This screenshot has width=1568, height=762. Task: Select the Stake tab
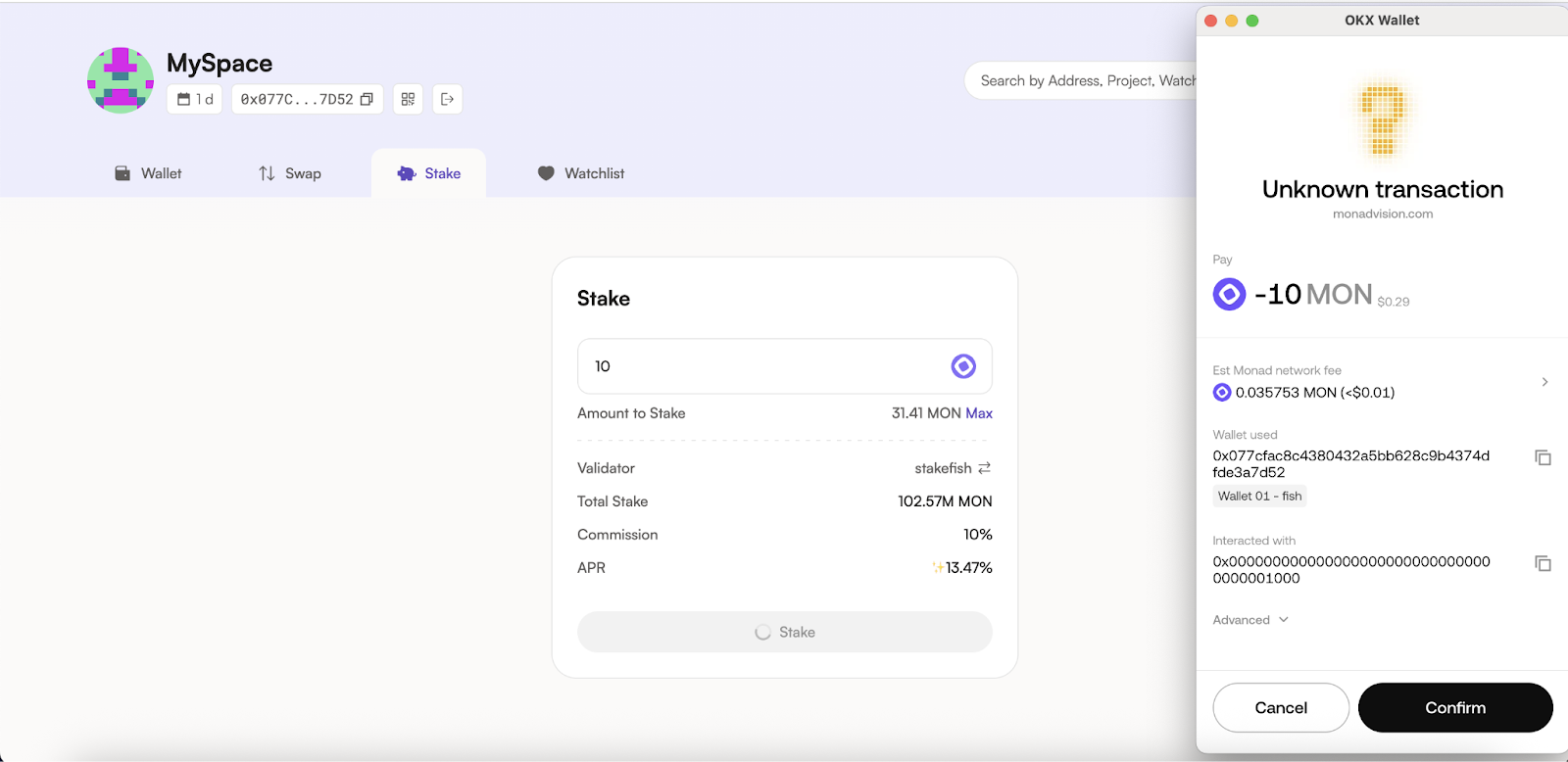point(428,173)
